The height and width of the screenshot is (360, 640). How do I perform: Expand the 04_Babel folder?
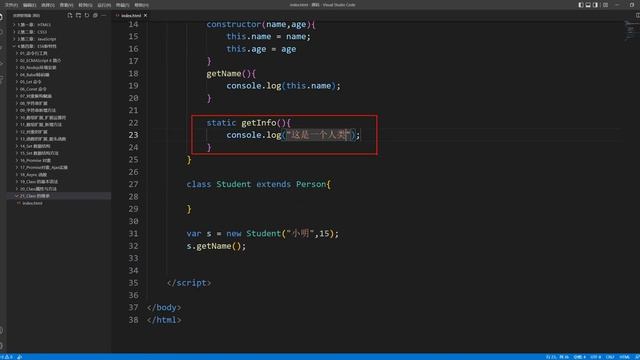click(58, 75)
